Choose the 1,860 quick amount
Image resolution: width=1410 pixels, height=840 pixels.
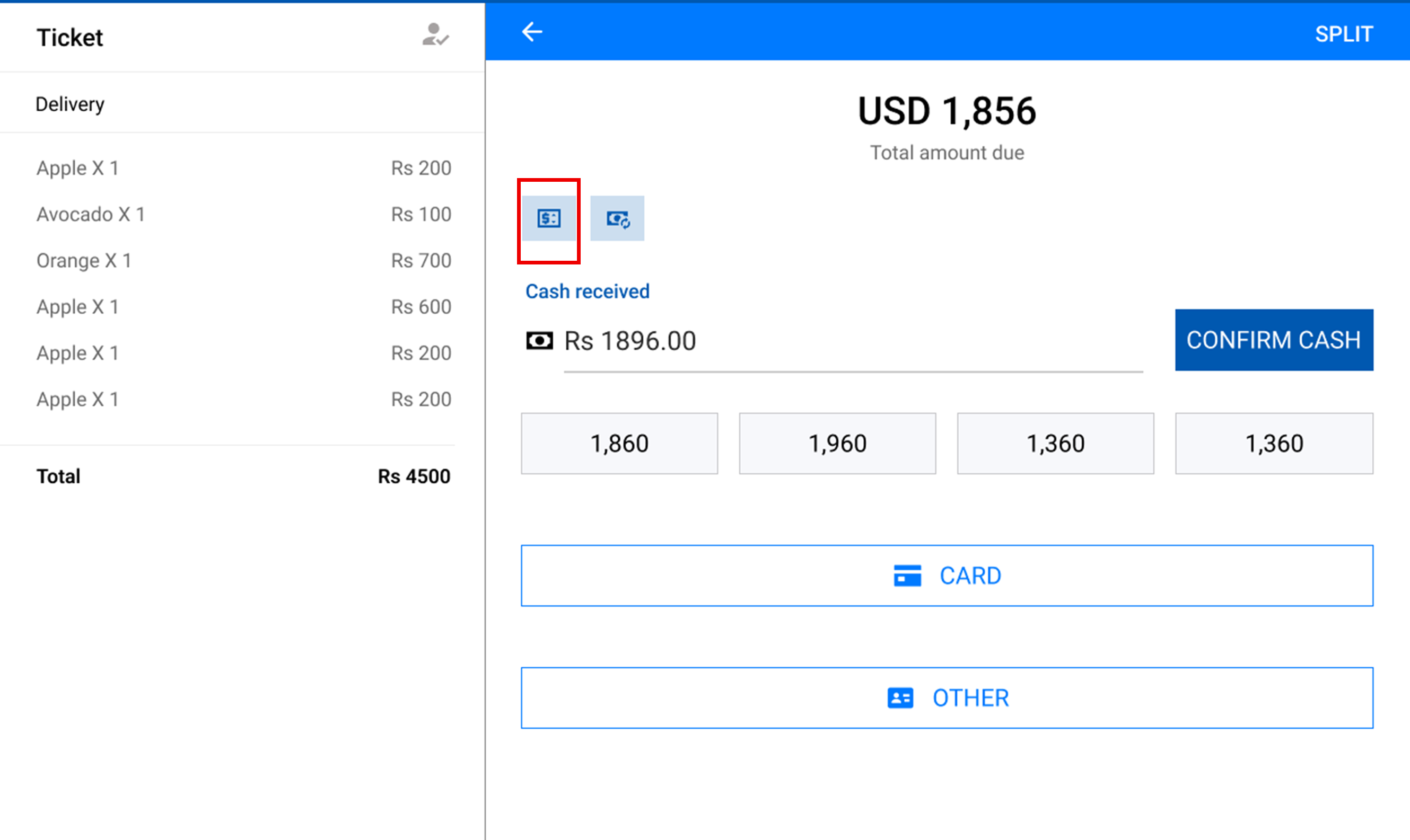click(x=619, y=443)
